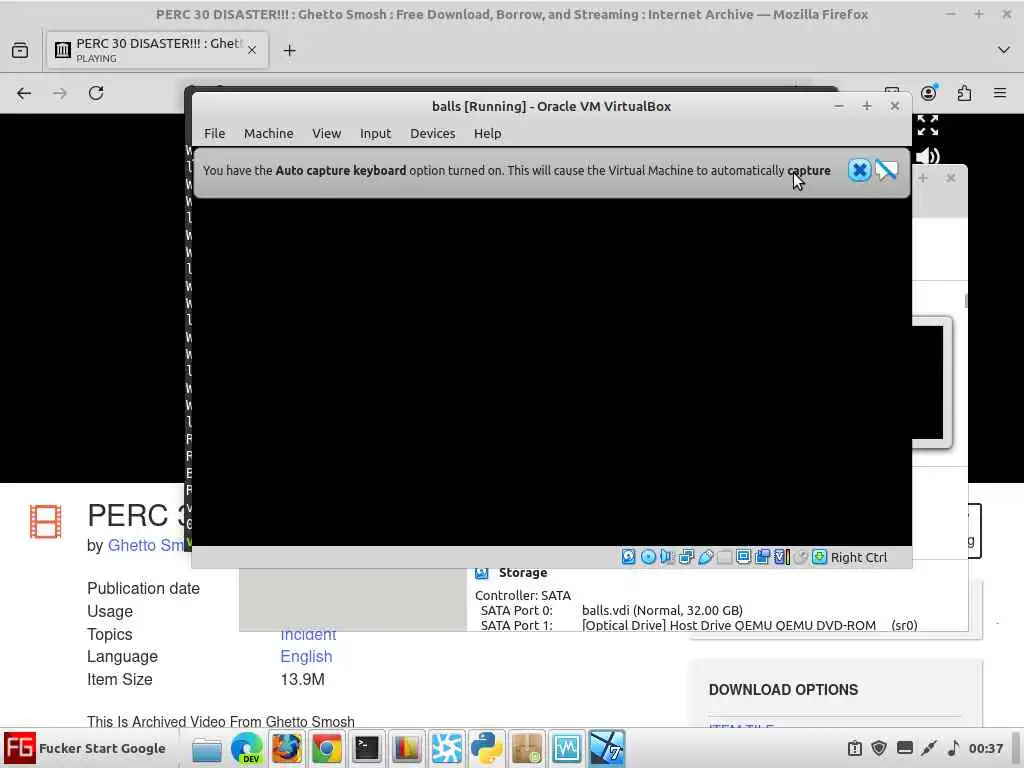
Task: Click the CPU virtualization status icon
Action: [x=782, y=557]
